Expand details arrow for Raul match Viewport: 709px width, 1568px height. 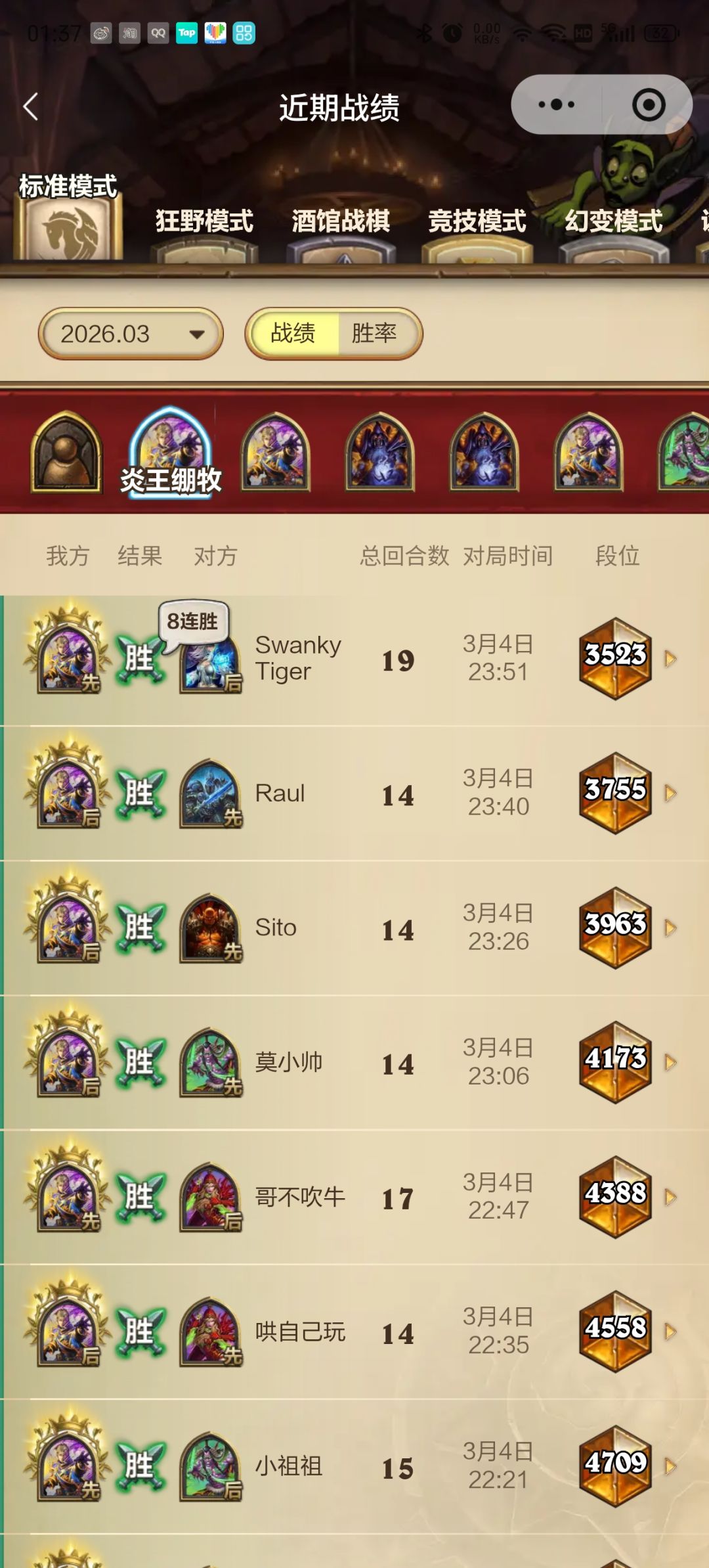(x=670, y=794)
